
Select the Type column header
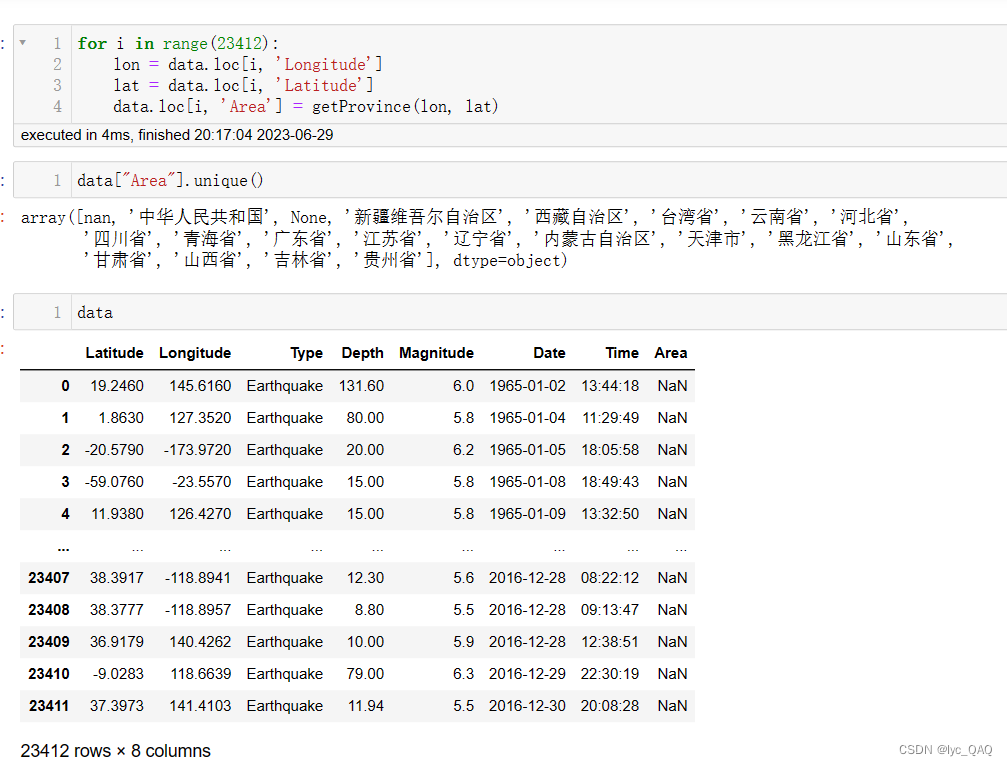(306, 353)
